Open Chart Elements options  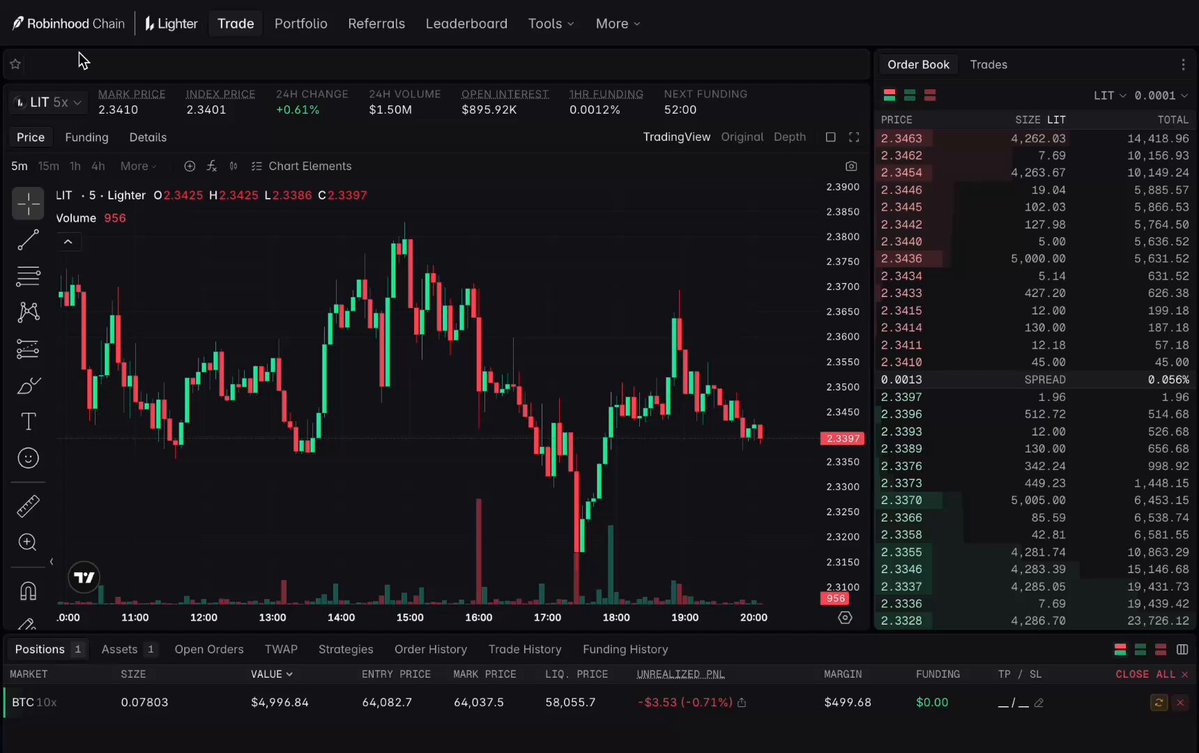click(301, 166)
